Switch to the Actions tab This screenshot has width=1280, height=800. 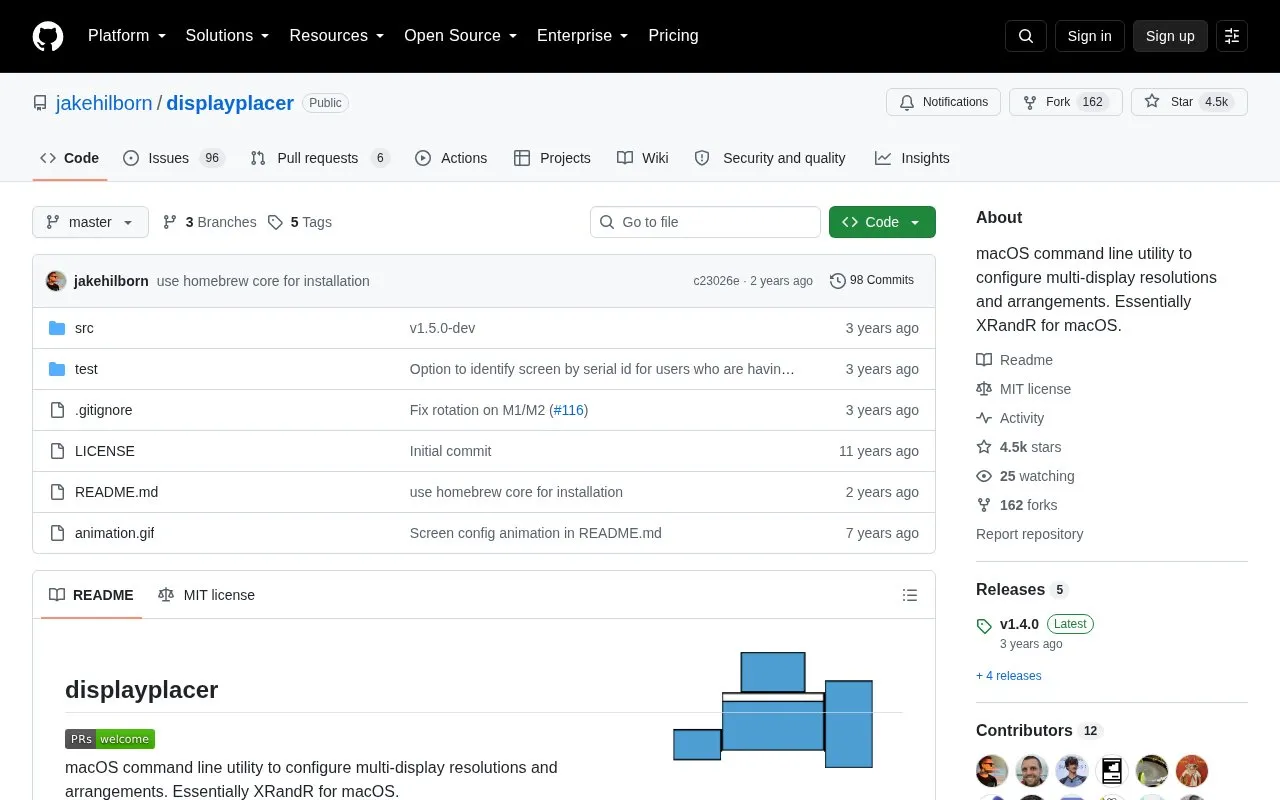click(451, 158)
